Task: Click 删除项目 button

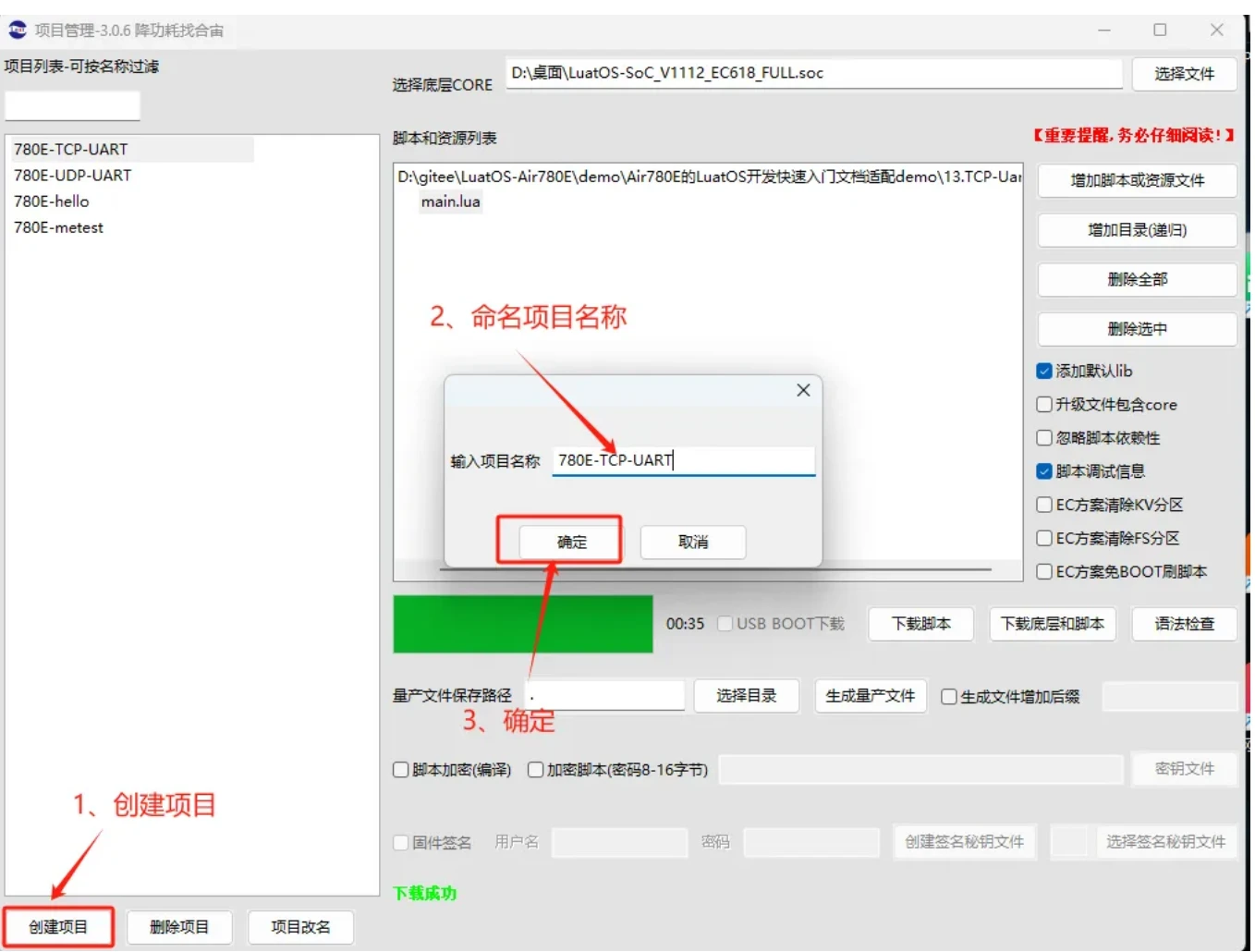Action: 179,927
